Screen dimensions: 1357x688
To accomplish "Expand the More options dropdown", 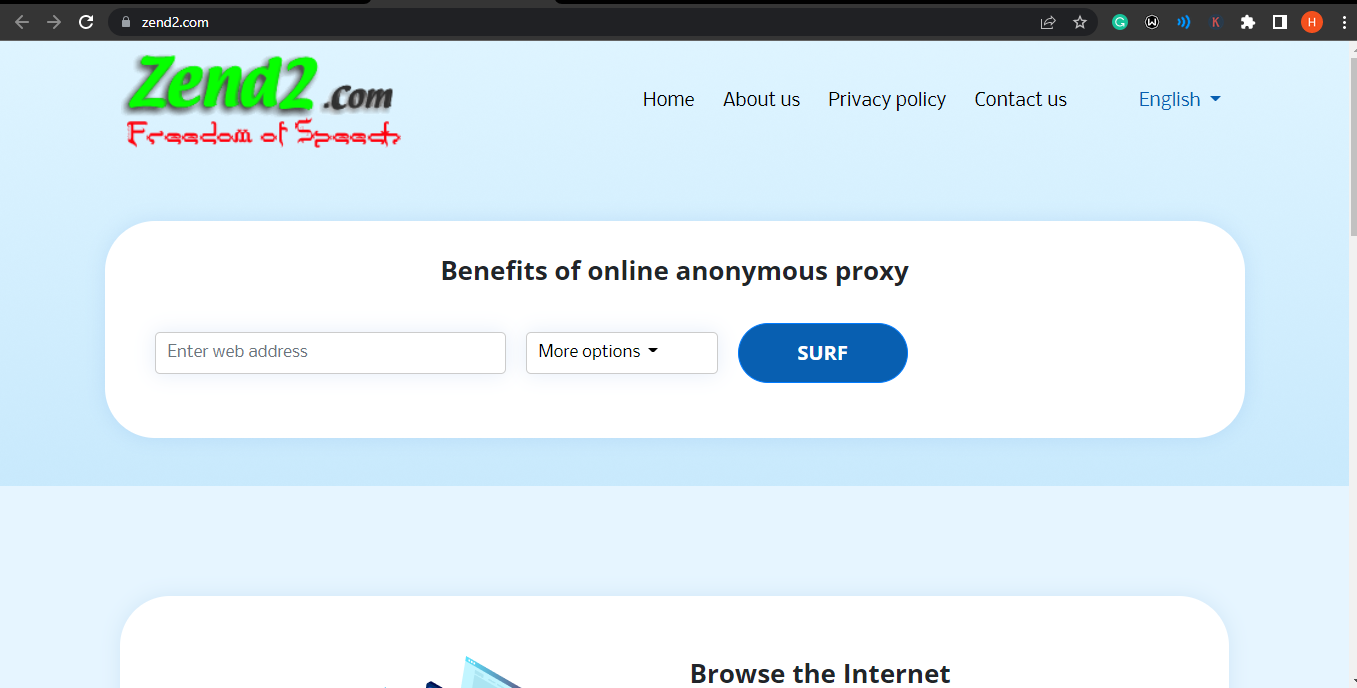I will 622,353.
